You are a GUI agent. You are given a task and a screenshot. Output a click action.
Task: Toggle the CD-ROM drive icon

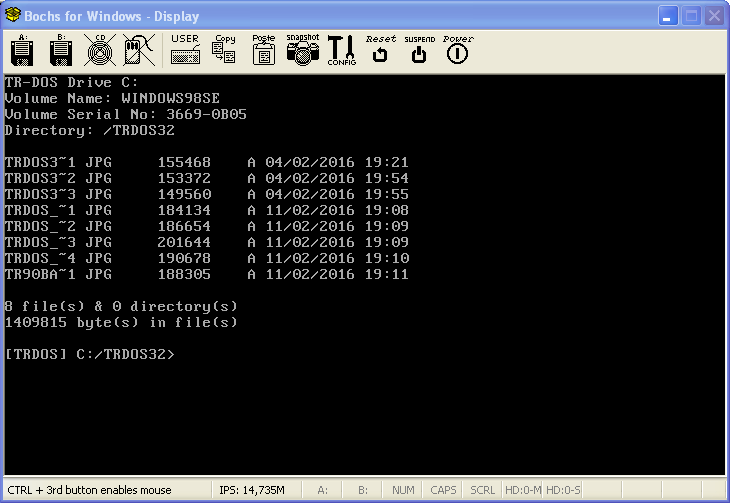point(99,51)
